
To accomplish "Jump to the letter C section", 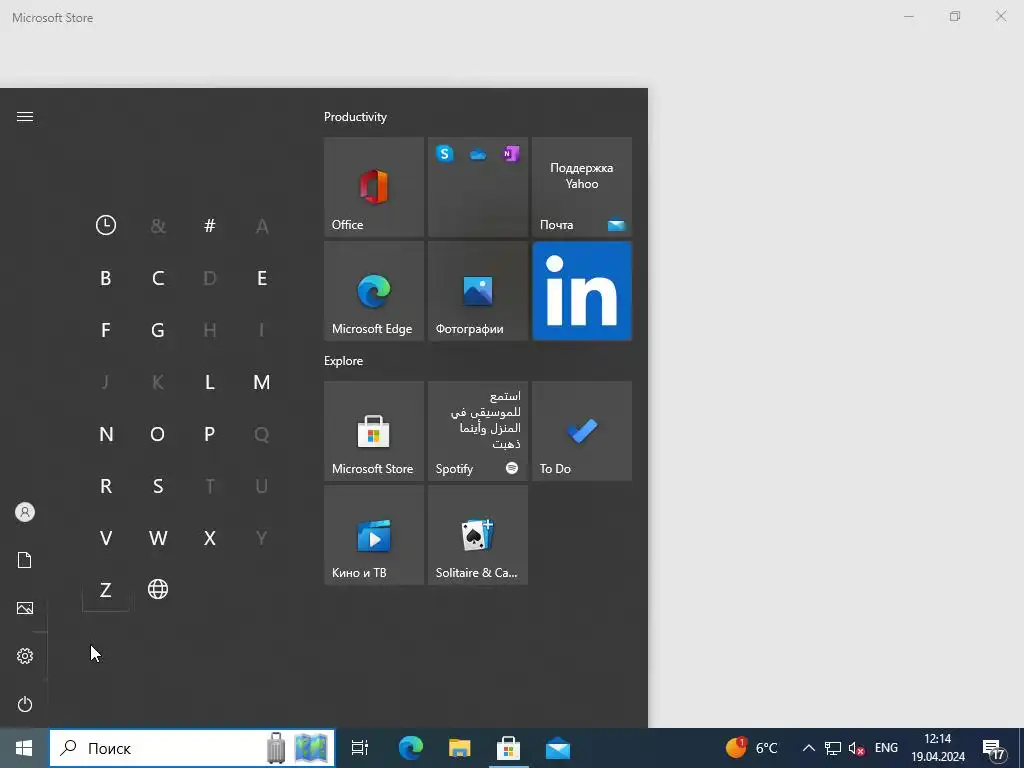I will click(x=158, y=278).
